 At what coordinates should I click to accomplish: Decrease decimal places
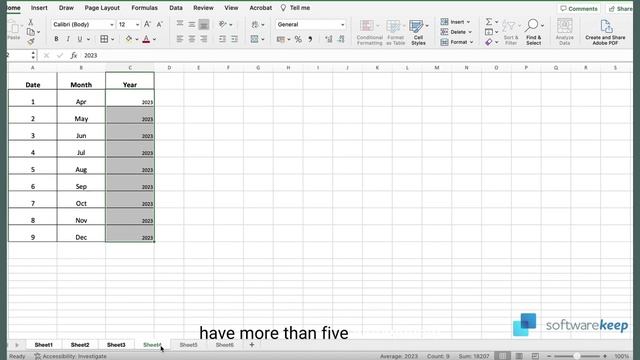341,39
